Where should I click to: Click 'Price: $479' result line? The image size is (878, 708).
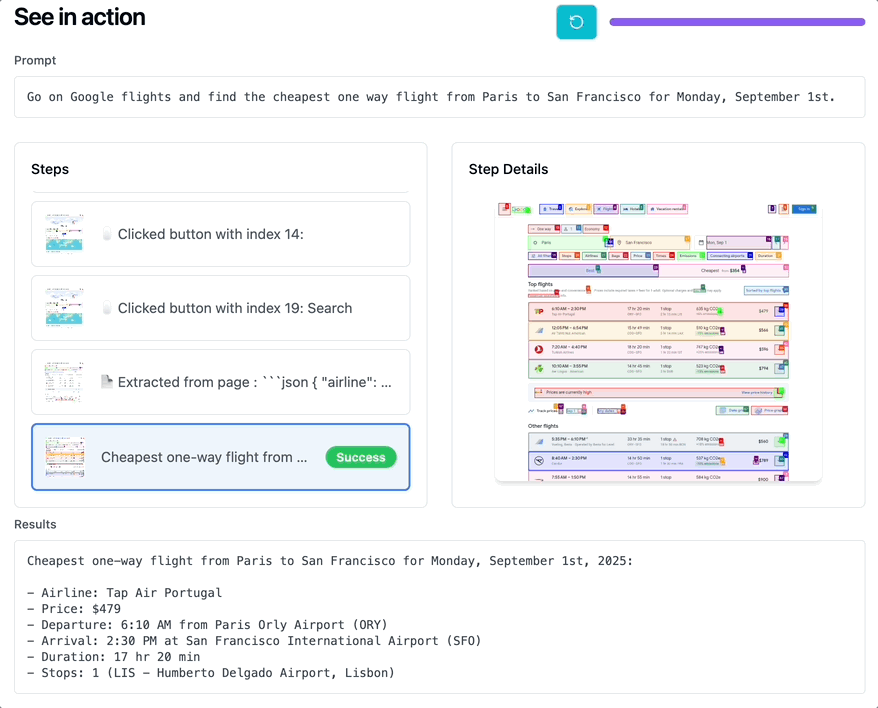point(74,609)
